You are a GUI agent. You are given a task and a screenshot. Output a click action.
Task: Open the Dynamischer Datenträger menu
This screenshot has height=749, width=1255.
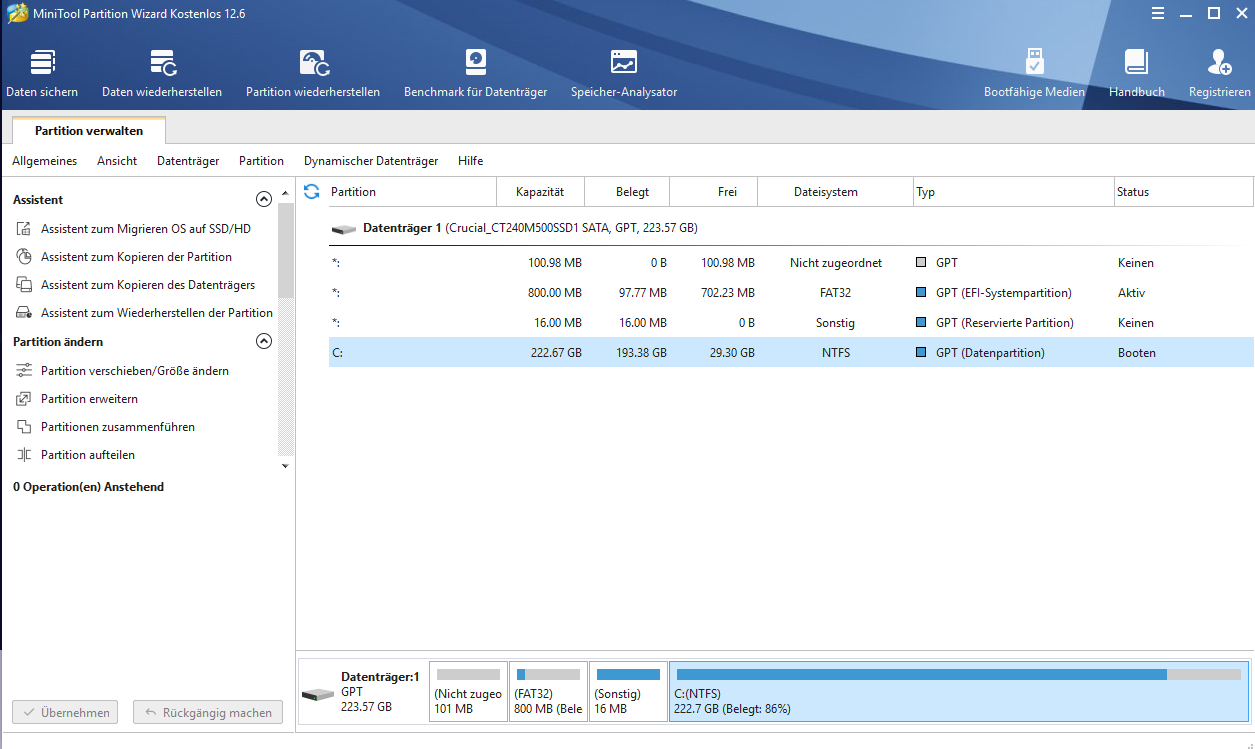click(371, 161)
